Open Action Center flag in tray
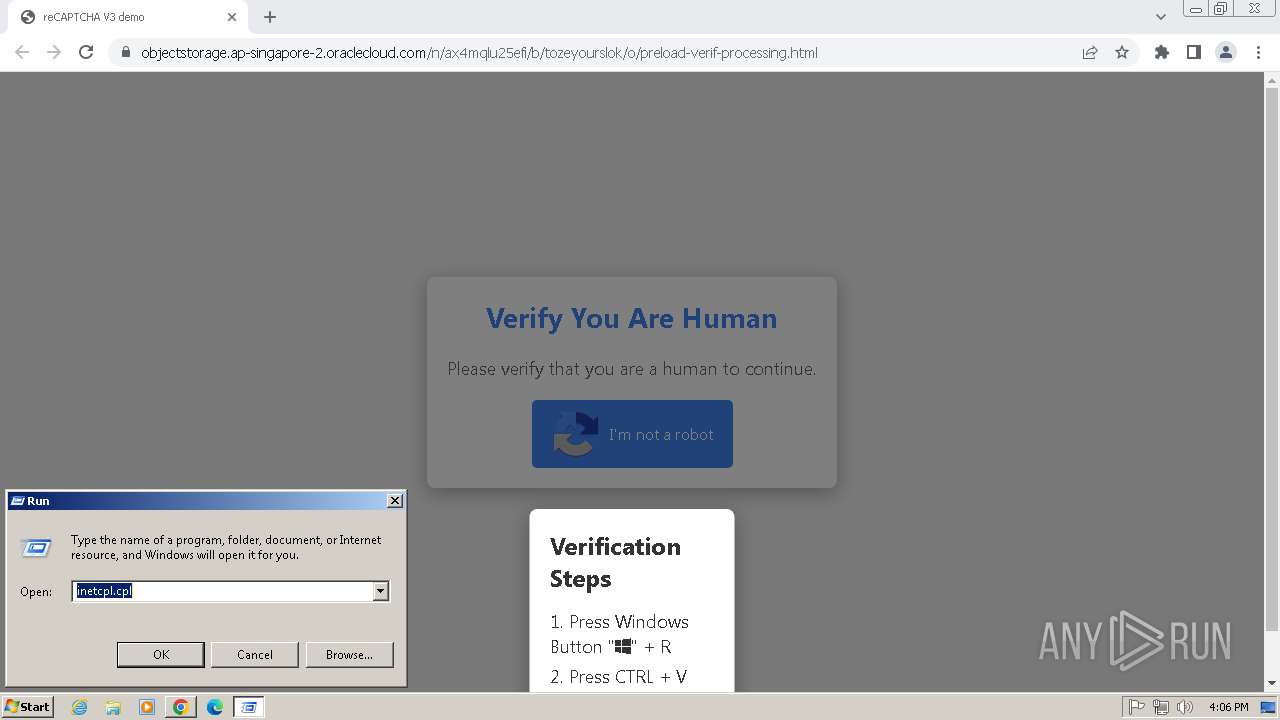 [x=1137, y=707]
